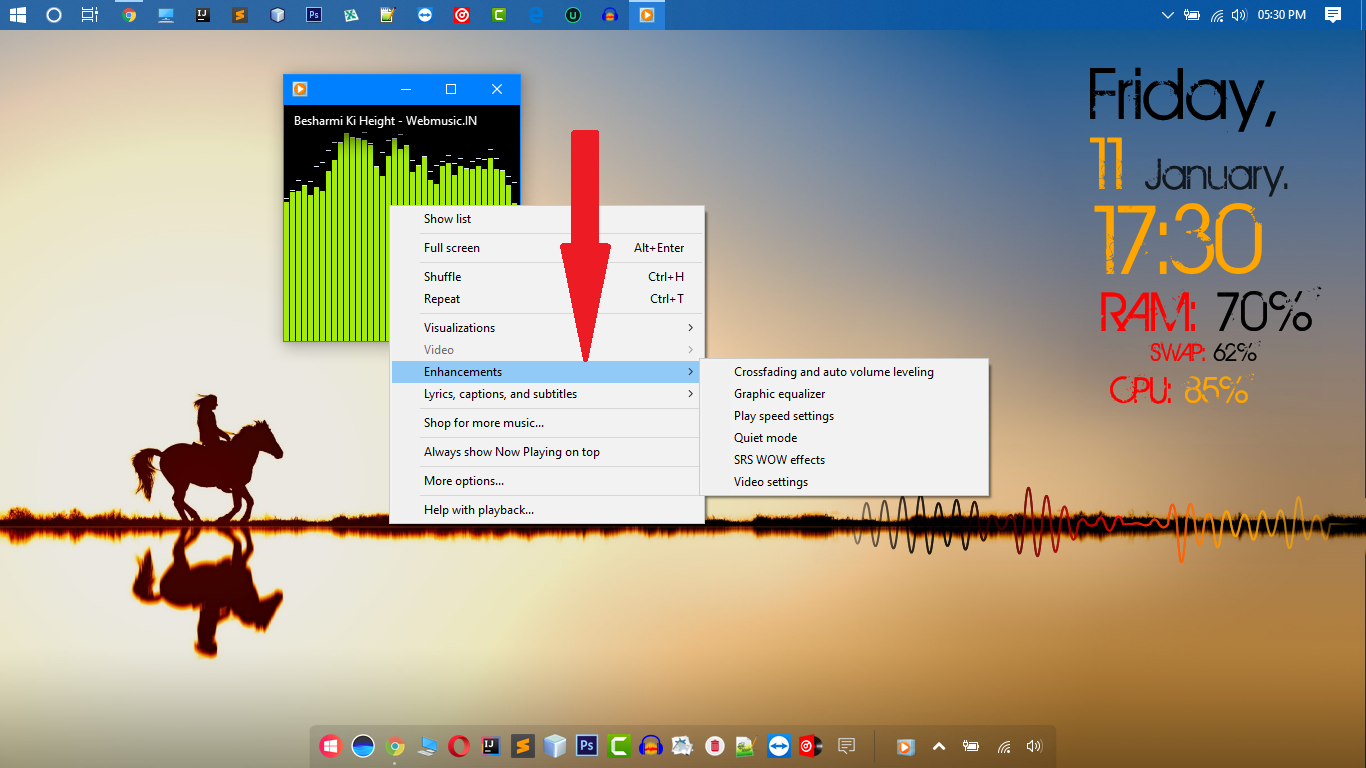Open Photoshop from the top taskbar
This screenshot has width=1366, height=768.
pyautogui.click(x=313, y=15)
